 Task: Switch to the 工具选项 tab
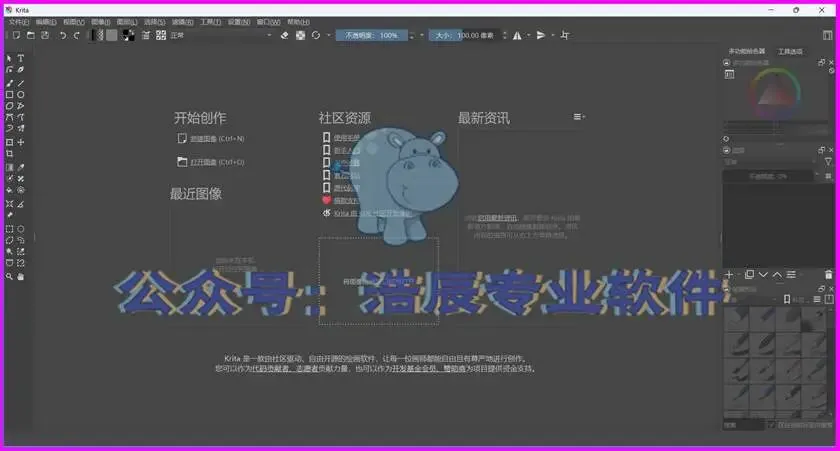point(790,51)
